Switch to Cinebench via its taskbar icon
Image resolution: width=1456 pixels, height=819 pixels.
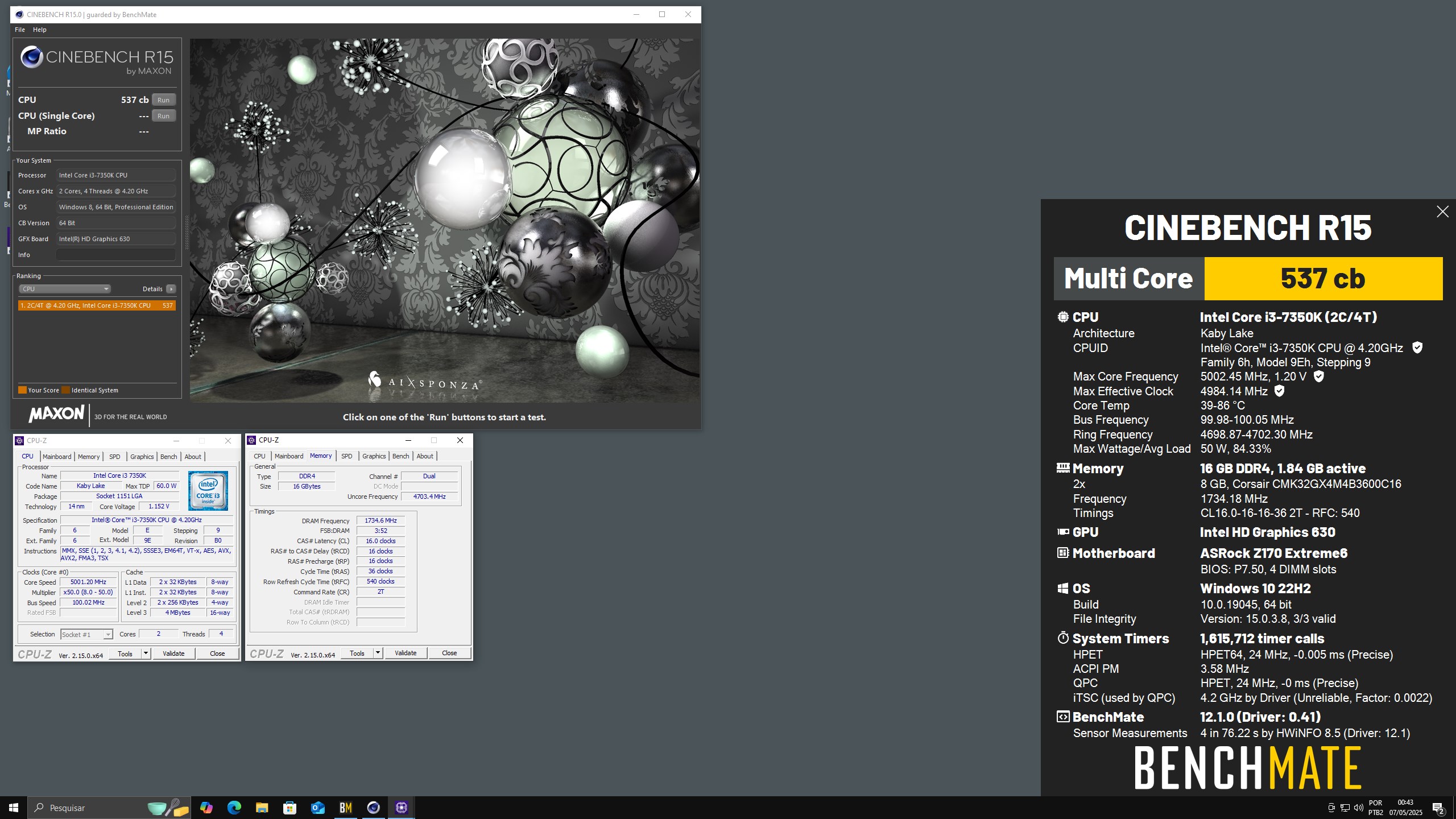click(x=373, y=808)
